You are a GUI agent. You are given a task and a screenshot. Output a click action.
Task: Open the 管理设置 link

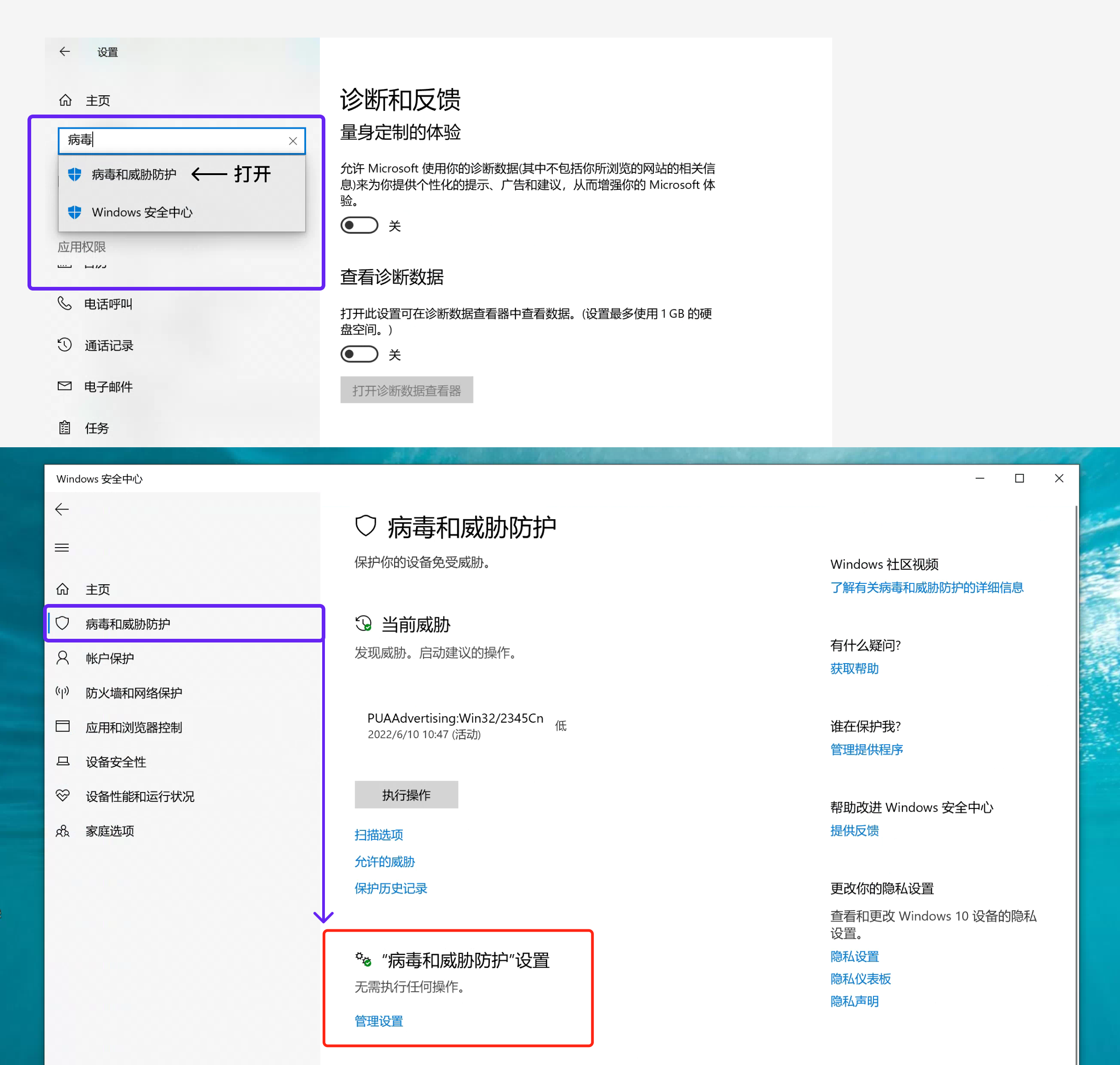379,1021
